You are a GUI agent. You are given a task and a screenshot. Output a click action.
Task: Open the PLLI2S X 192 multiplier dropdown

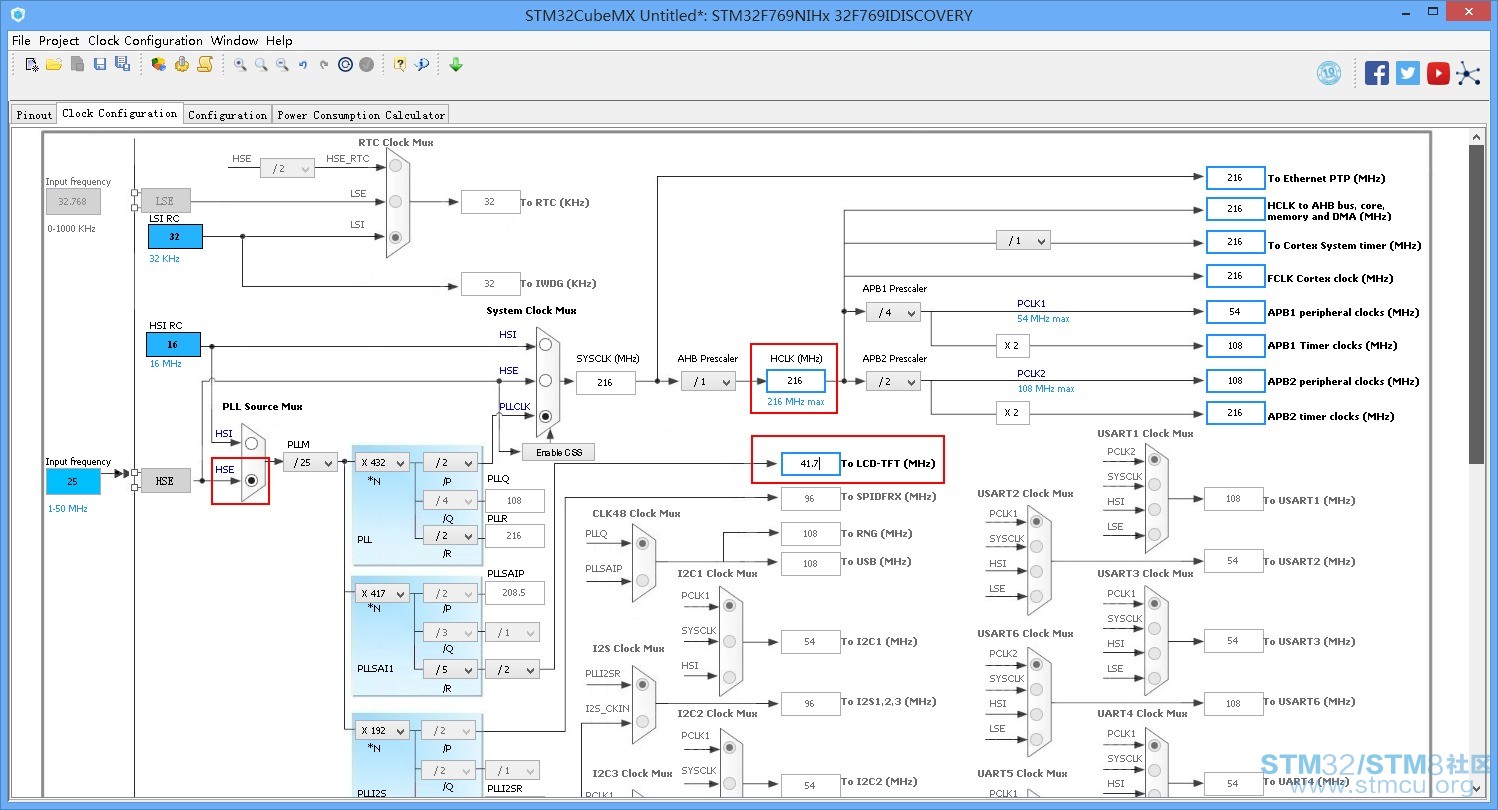(x=382, y=730)
